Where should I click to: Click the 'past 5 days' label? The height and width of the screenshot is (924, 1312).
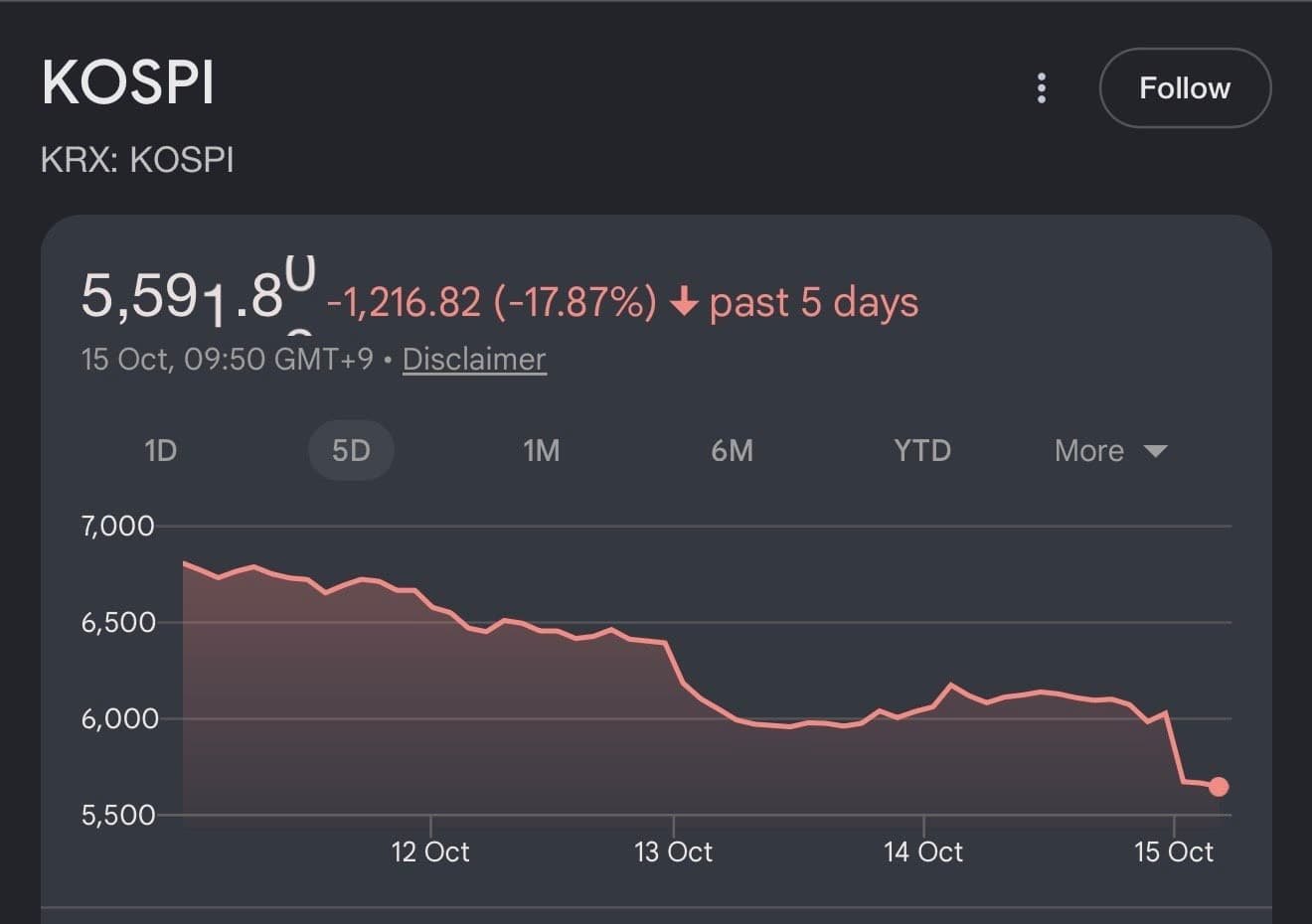tap(814, 302)
